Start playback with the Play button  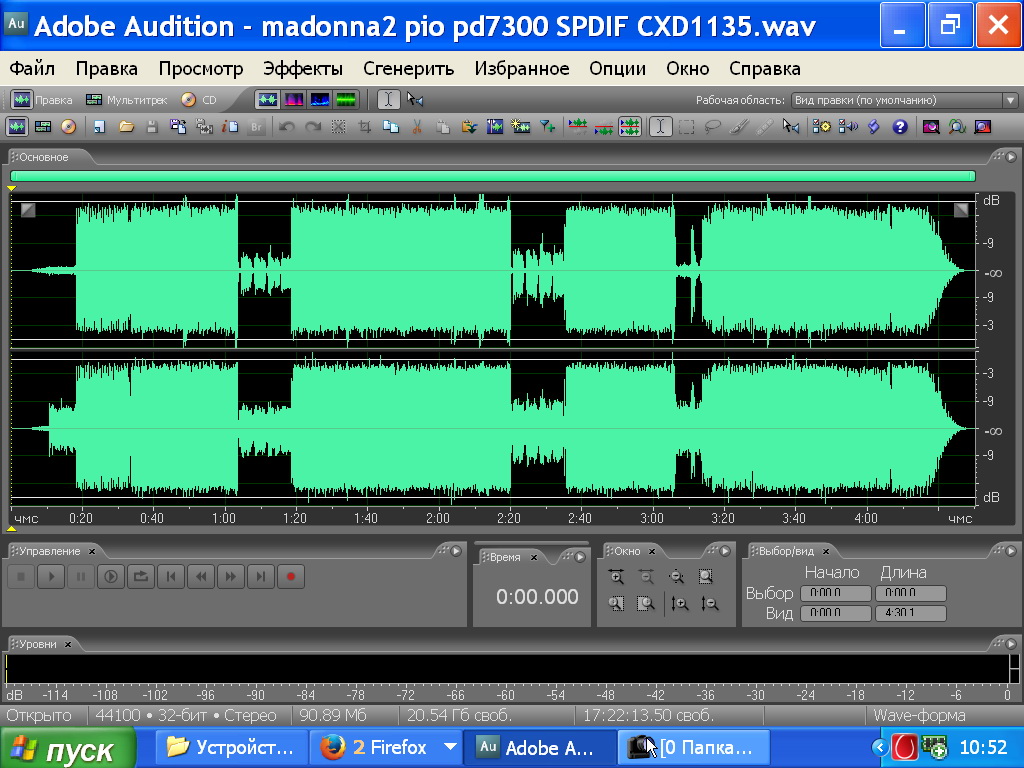[51, 577]
